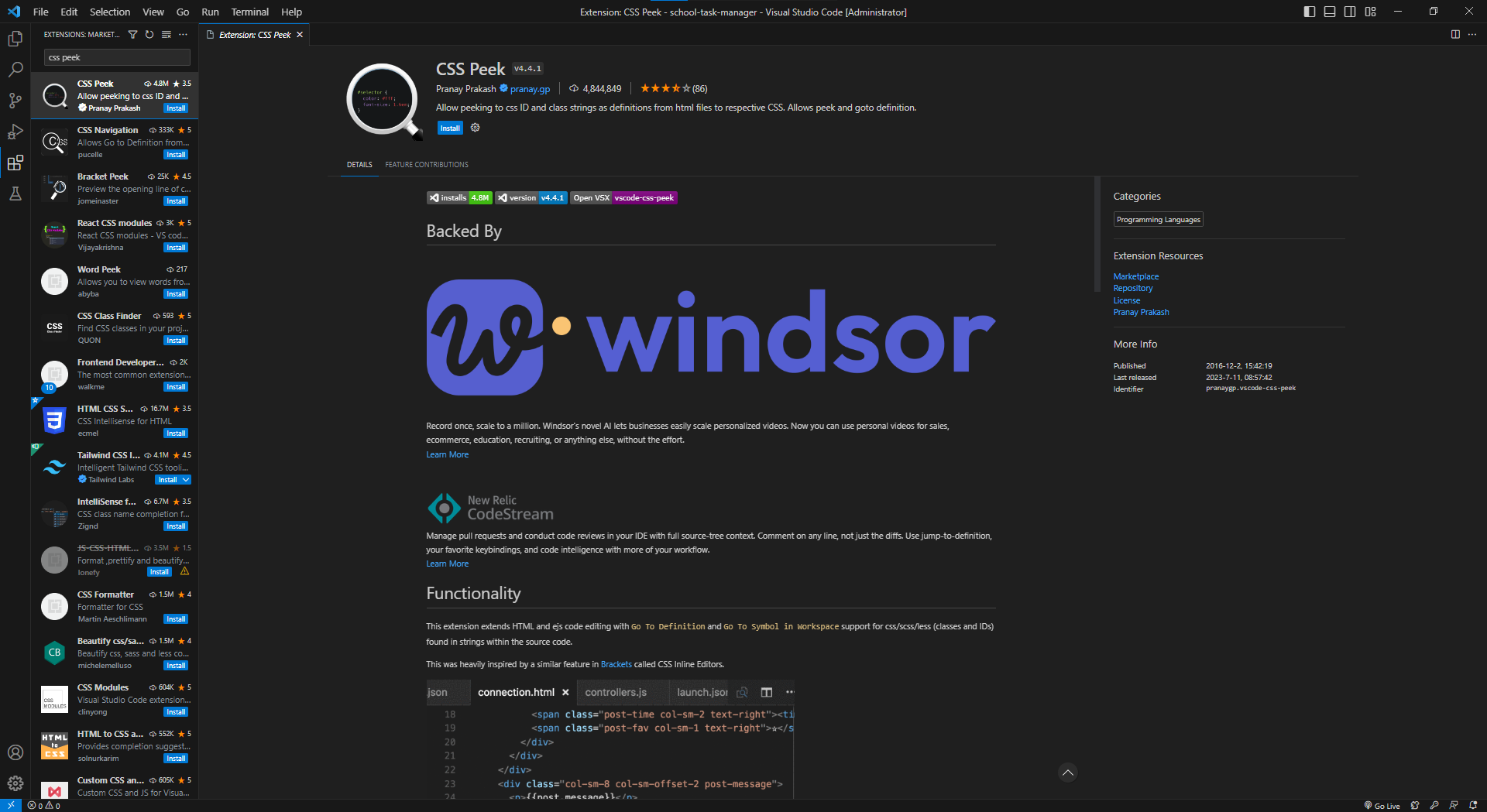Click the details page vertical scrollbar

coord(1097,235)
